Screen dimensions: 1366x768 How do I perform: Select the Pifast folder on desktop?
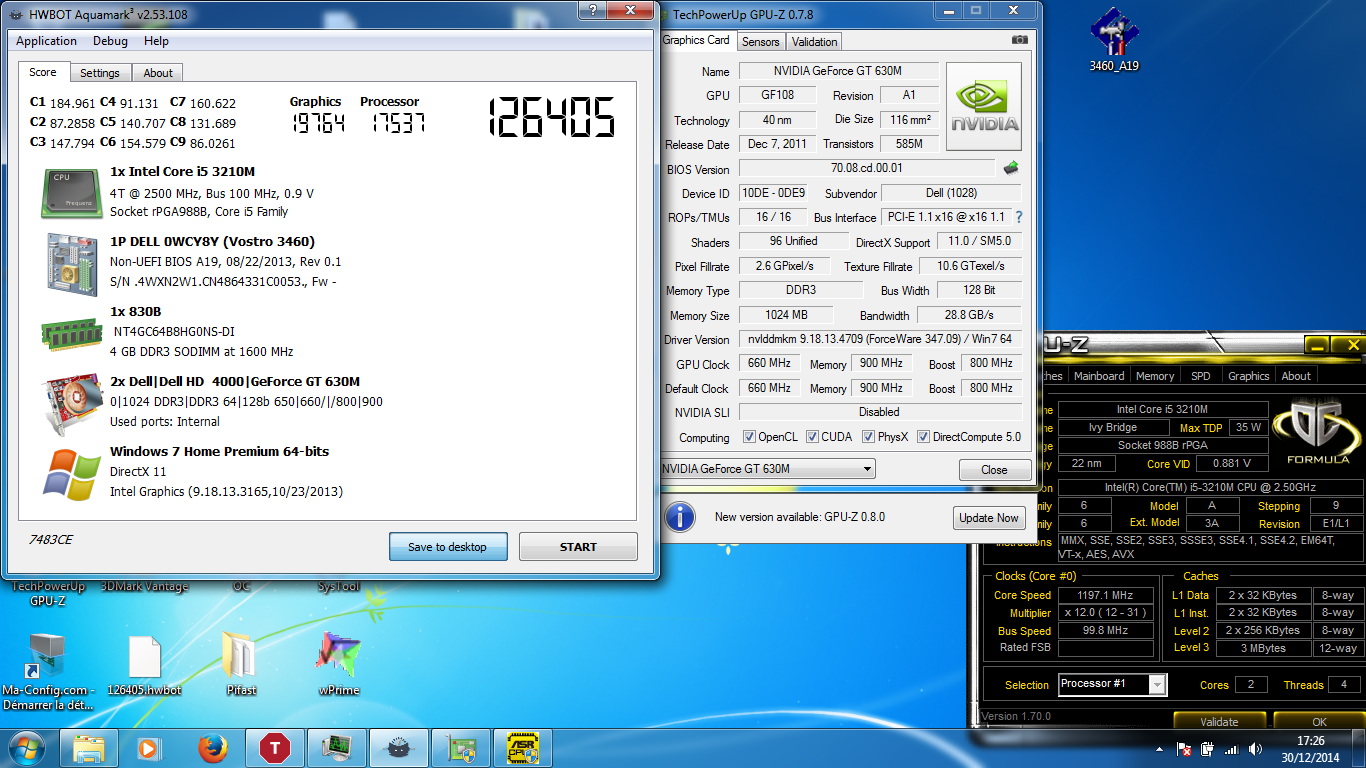tap(241, 666)
